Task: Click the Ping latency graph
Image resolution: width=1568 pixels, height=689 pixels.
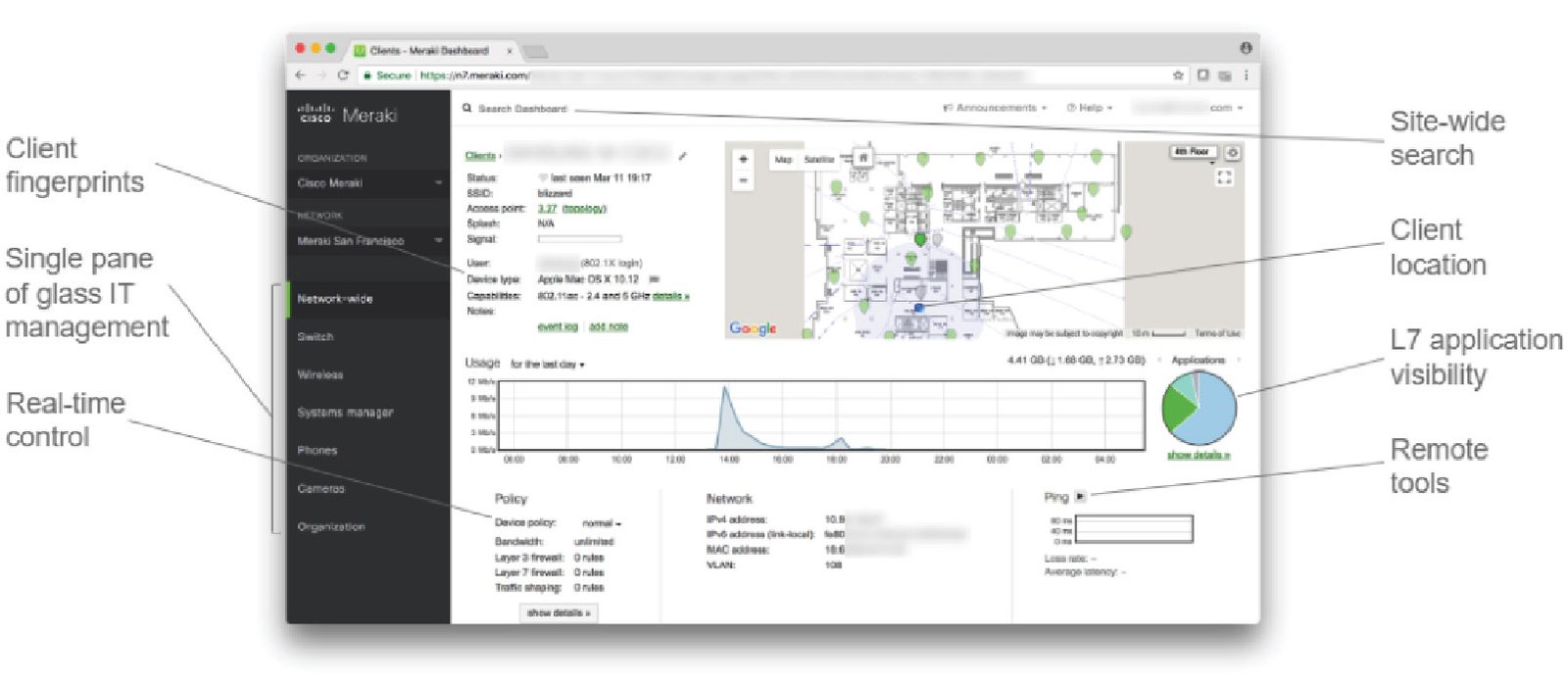Action: click(x=1134, y=528)
